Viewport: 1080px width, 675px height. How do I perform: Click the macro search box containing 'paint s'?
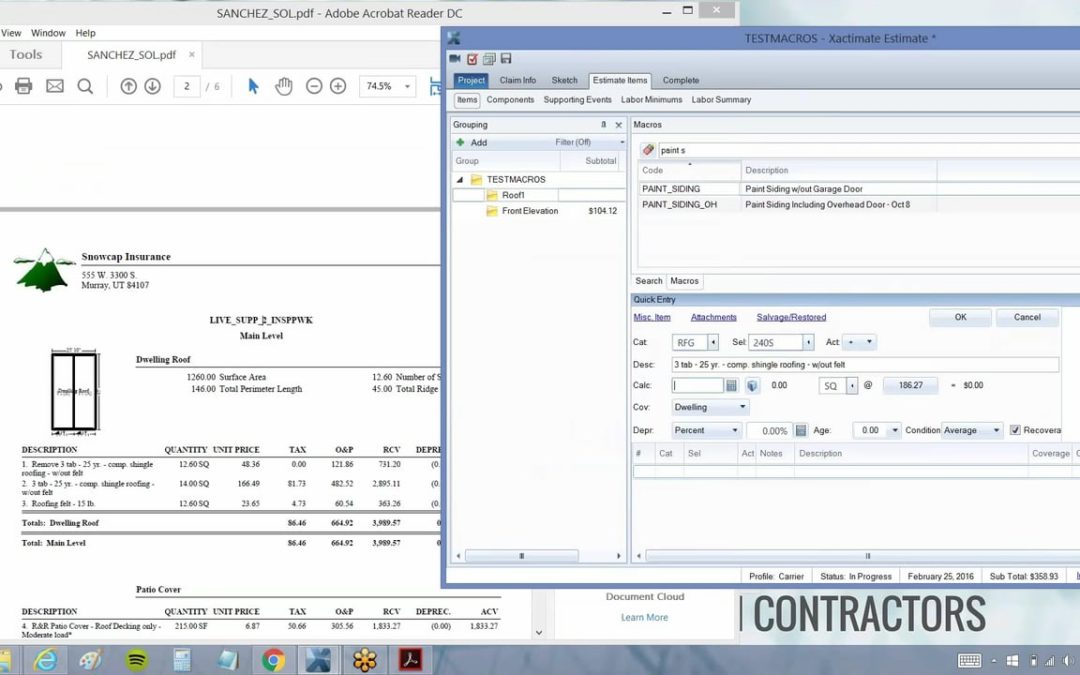tap(868, 150)
